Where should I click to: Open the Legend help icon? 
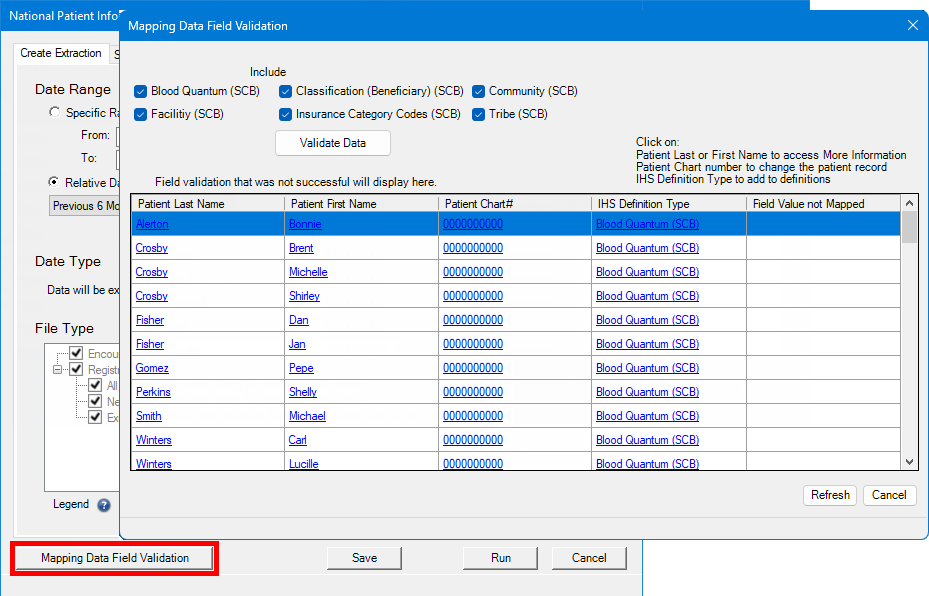tap(104, 505)
